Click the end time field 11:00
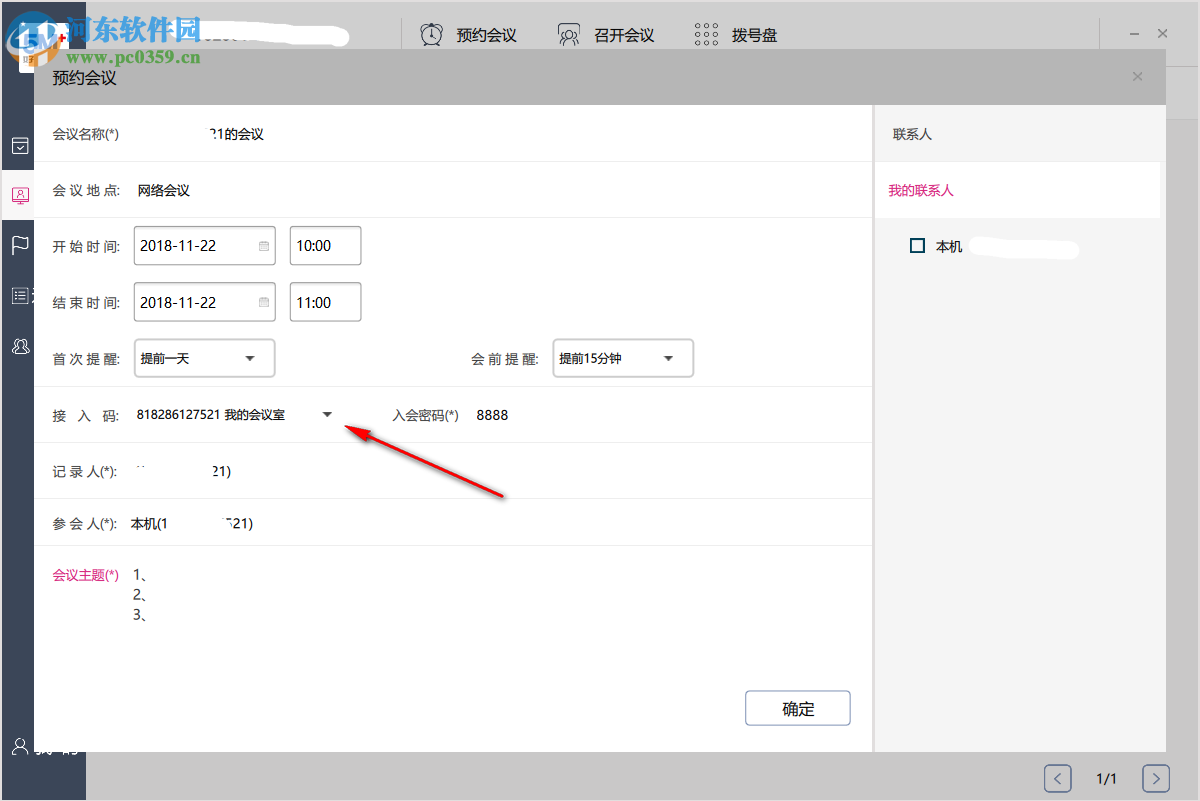The image size is (1200, 801). 326,303
